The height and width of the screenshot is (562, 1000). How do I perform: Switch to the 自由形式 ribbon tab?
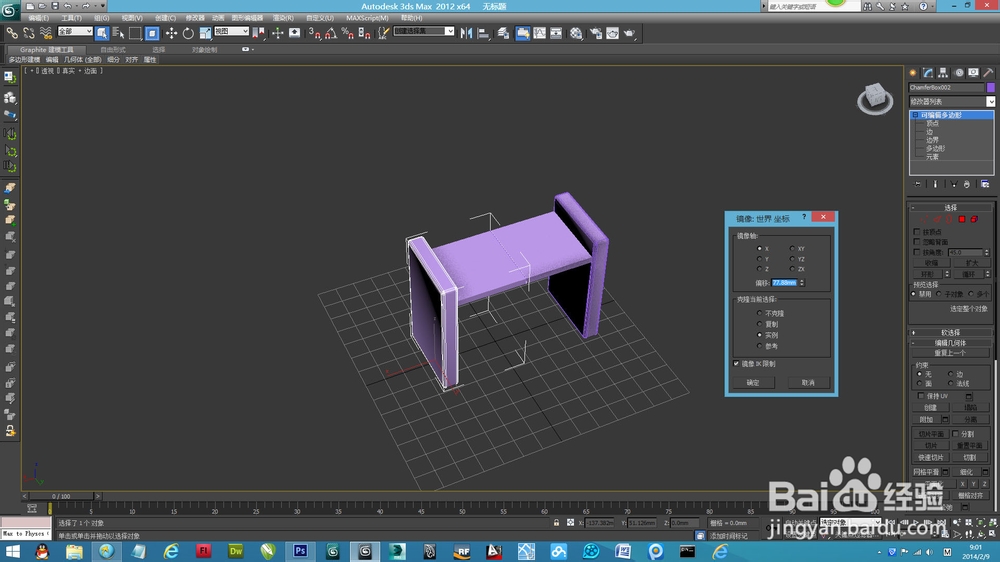[x=113, y=50]
